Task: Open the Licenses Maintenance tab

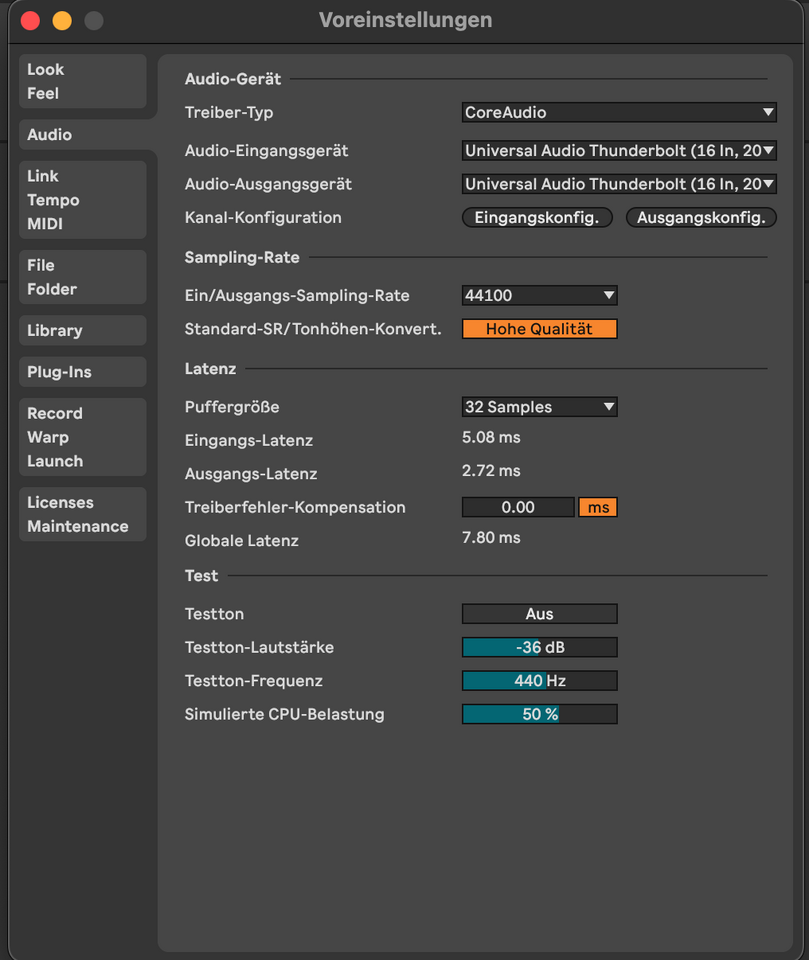Action: click(x=83, y=514)
